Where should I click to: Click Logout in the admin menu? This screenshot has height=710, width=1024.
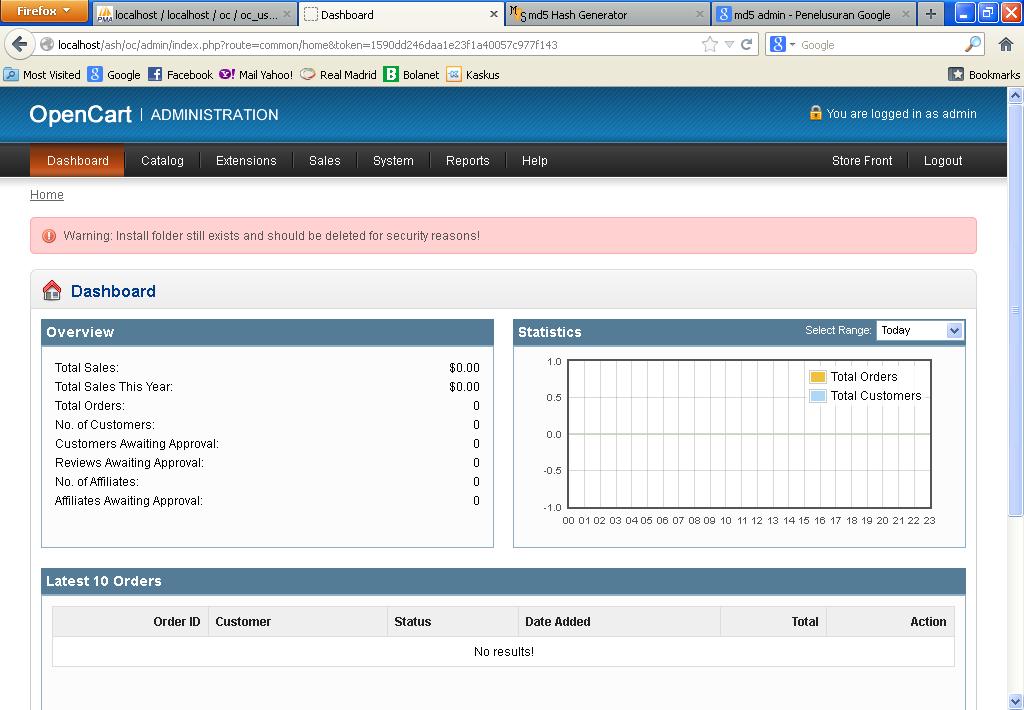[x=942, y=161]
